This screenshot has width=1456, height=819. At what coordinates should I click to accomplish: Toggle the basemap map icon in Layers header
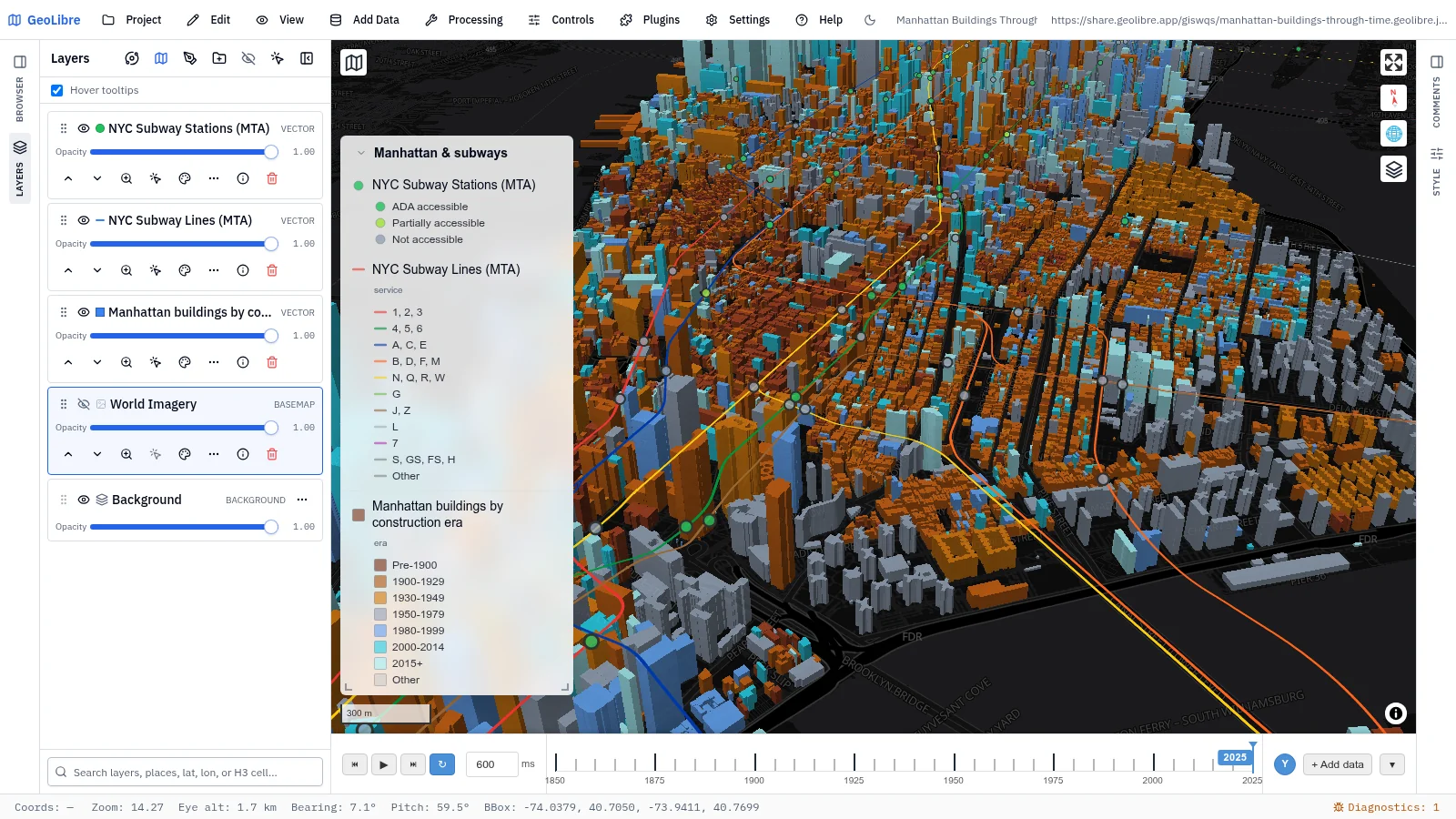(x=161, y=58)
